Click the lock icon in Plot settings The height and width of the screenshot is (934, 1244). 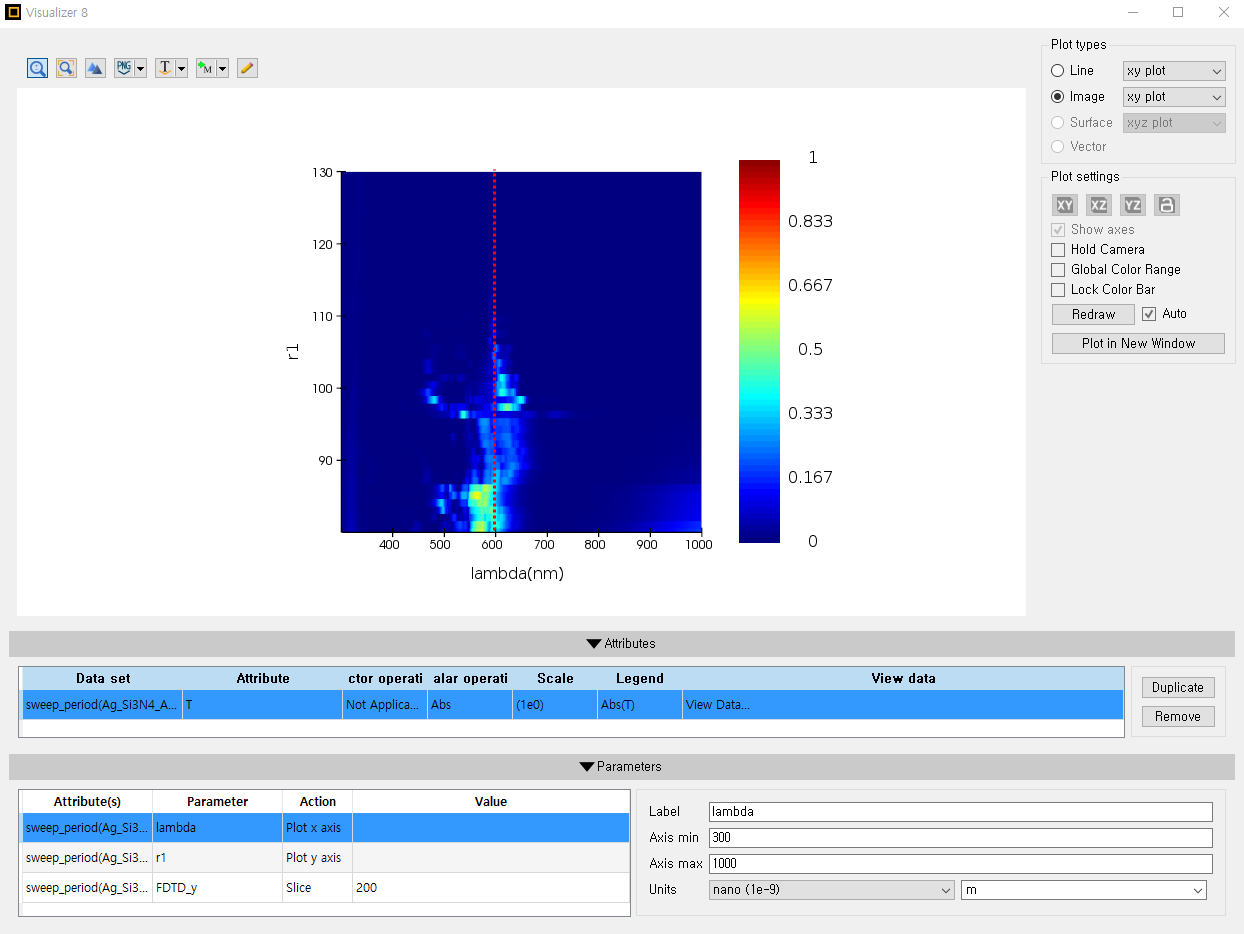(x=1167, y=205)
